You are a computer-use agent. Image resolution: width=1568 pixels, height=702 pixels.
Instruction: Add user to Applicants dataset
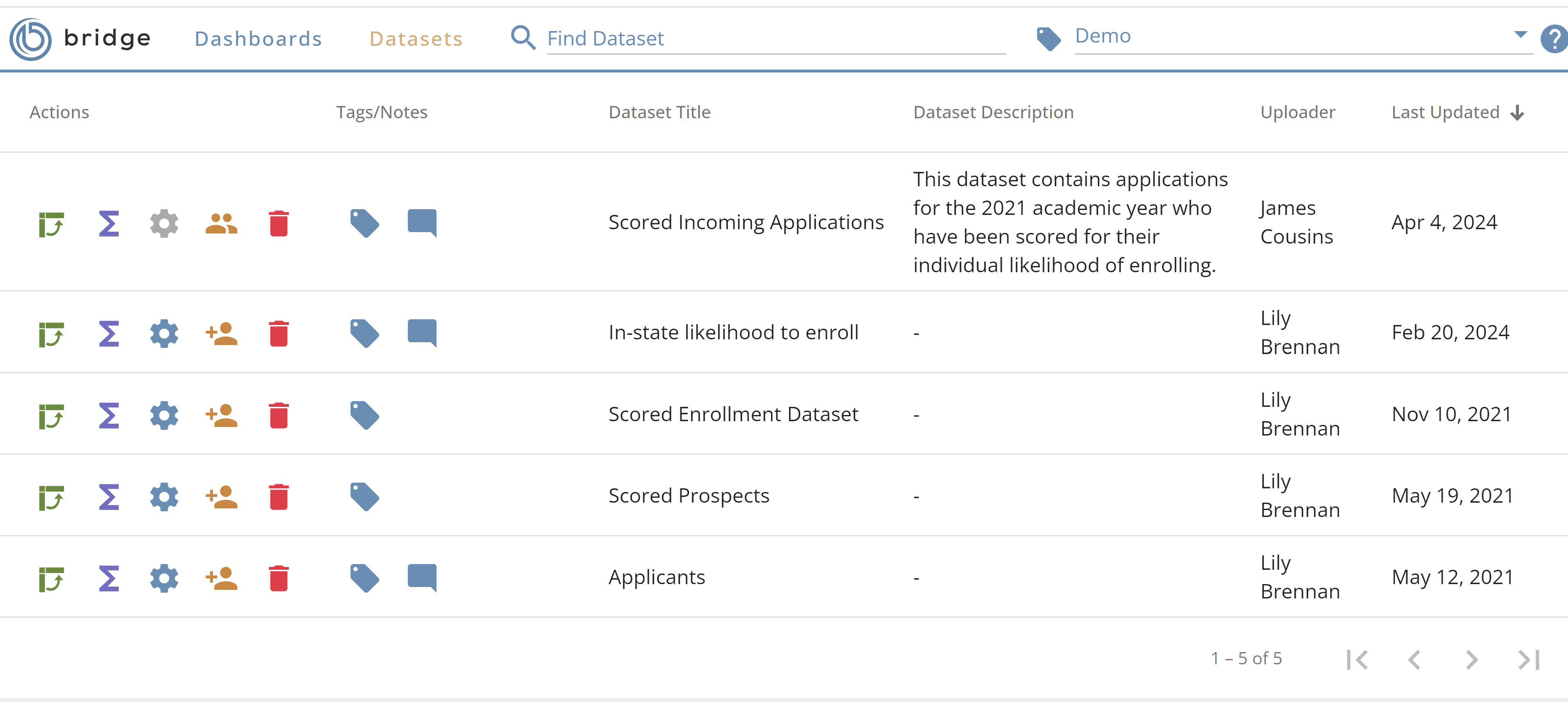coord(222,578)
